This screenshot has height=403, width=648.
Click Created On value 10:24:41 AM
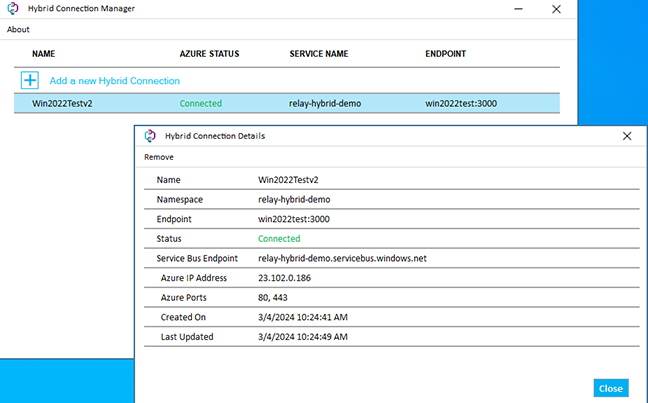(303, 317)
